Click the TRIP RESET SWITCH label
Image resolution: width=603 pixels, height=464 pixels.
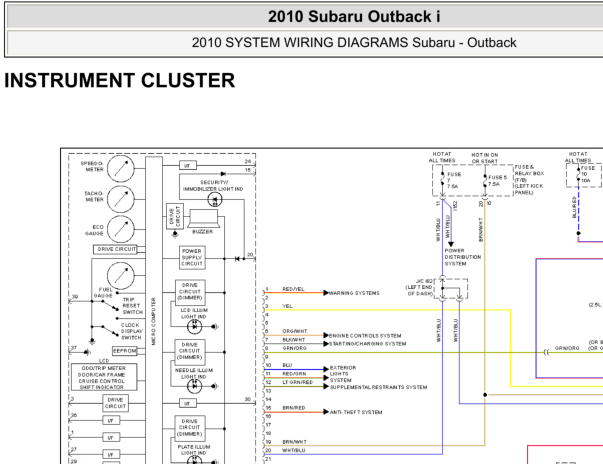pos(132,306)
